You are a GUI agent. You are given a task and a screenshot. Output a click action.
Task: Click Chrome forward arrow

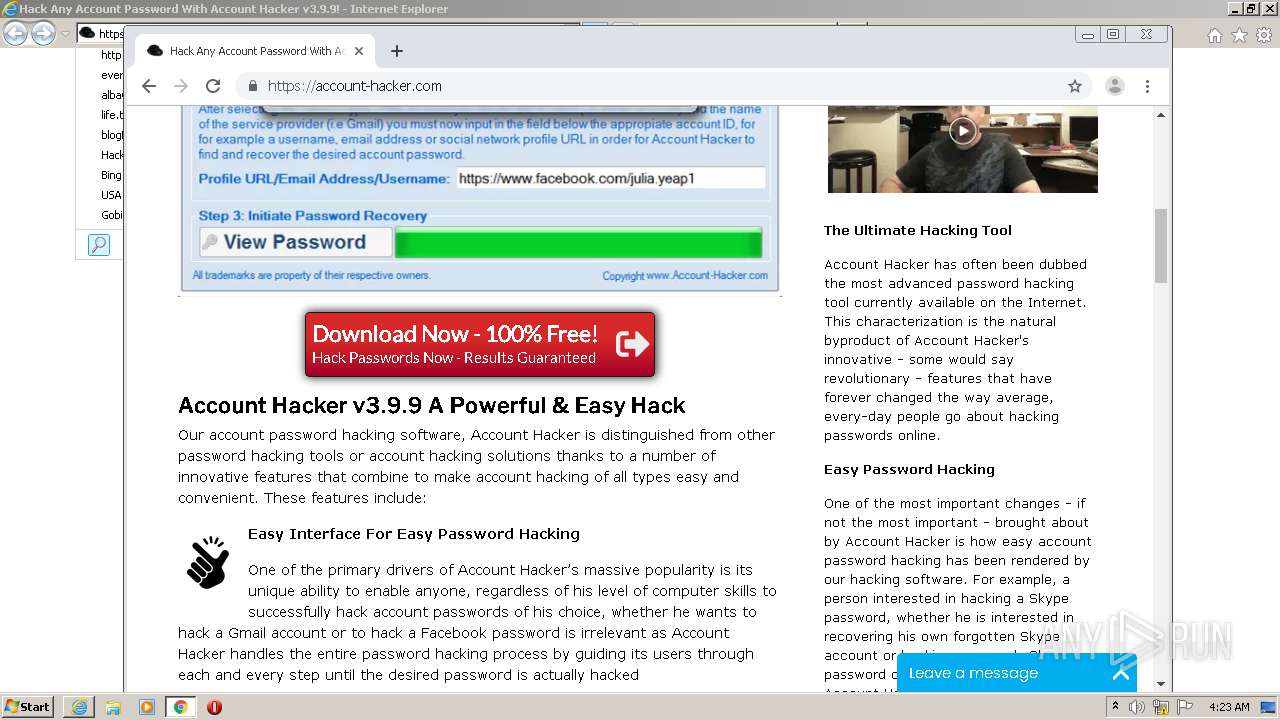181,86
